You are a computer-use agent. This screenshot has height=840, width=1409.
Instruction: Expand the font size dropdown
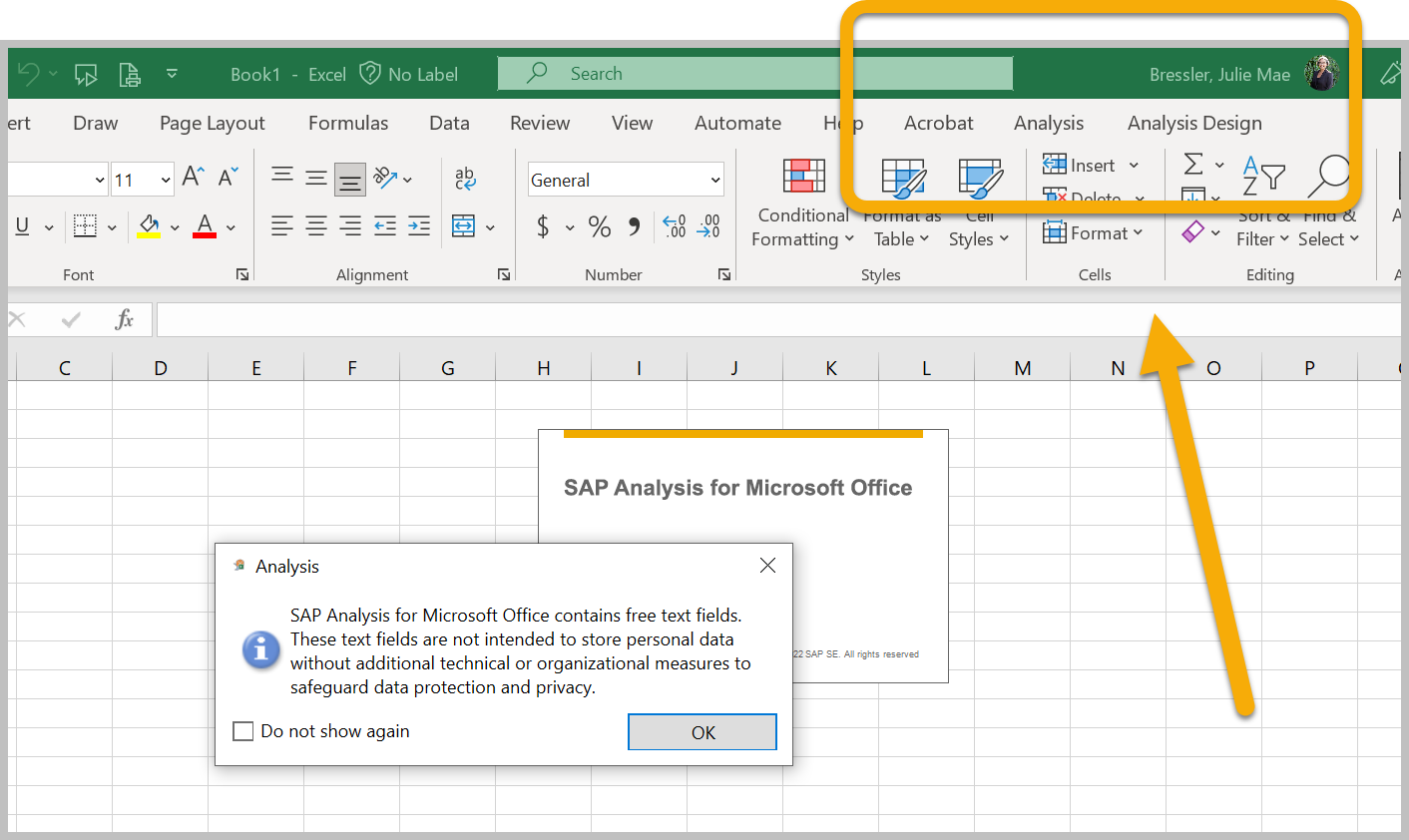point(166,181)
